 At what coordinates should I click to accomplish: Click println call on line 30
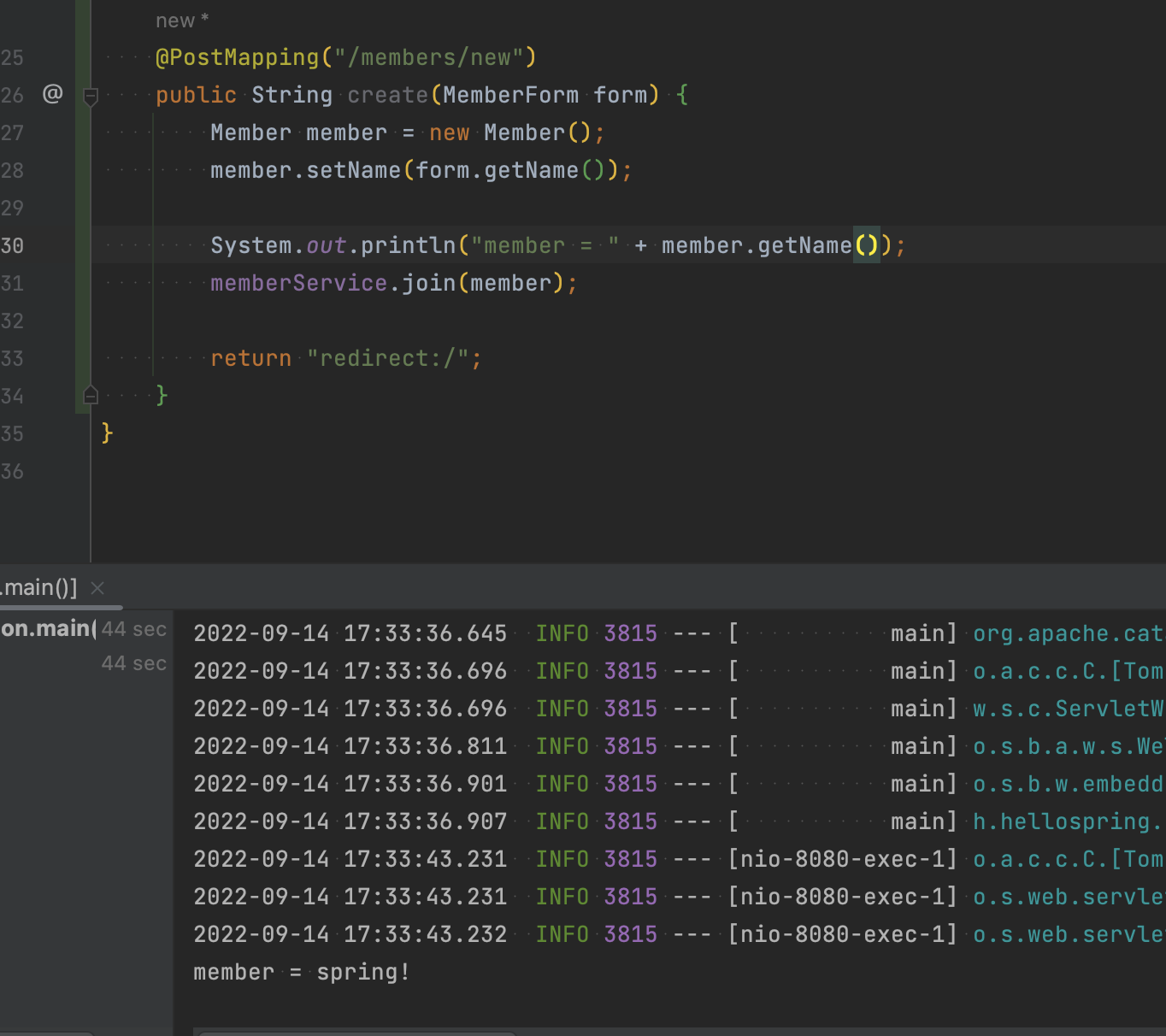point(408,245)
